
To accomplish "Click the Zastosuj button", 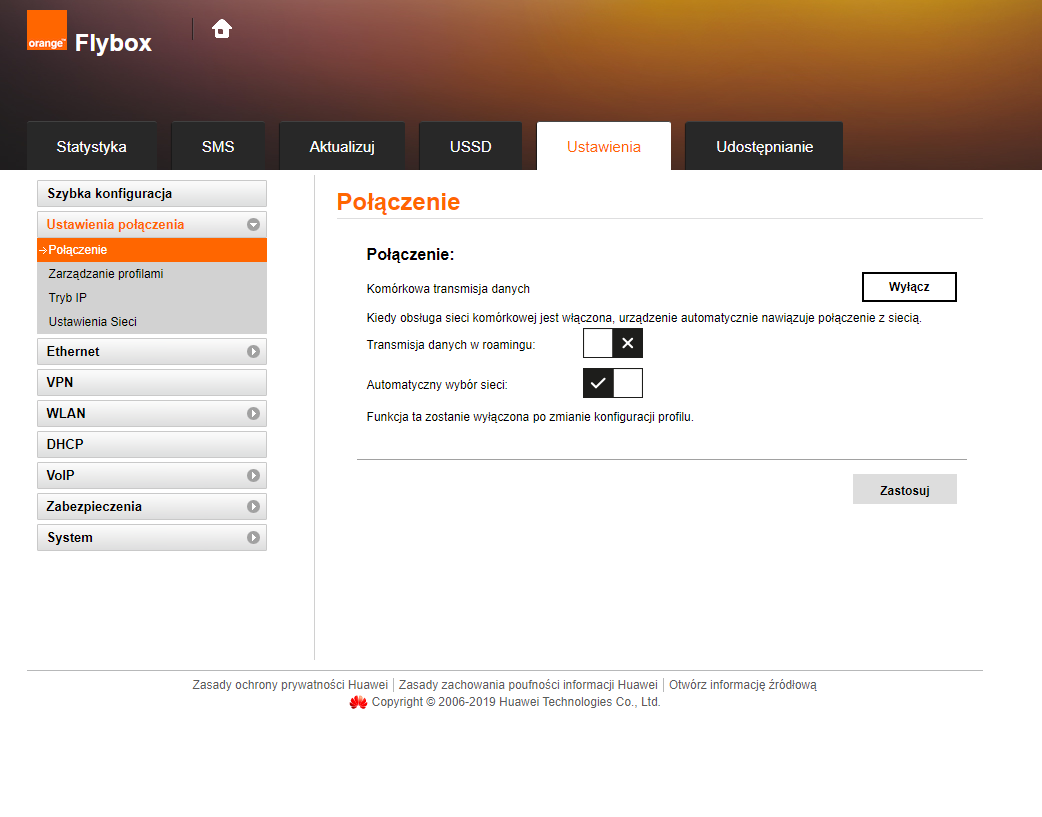I will [x=904, y=489].
